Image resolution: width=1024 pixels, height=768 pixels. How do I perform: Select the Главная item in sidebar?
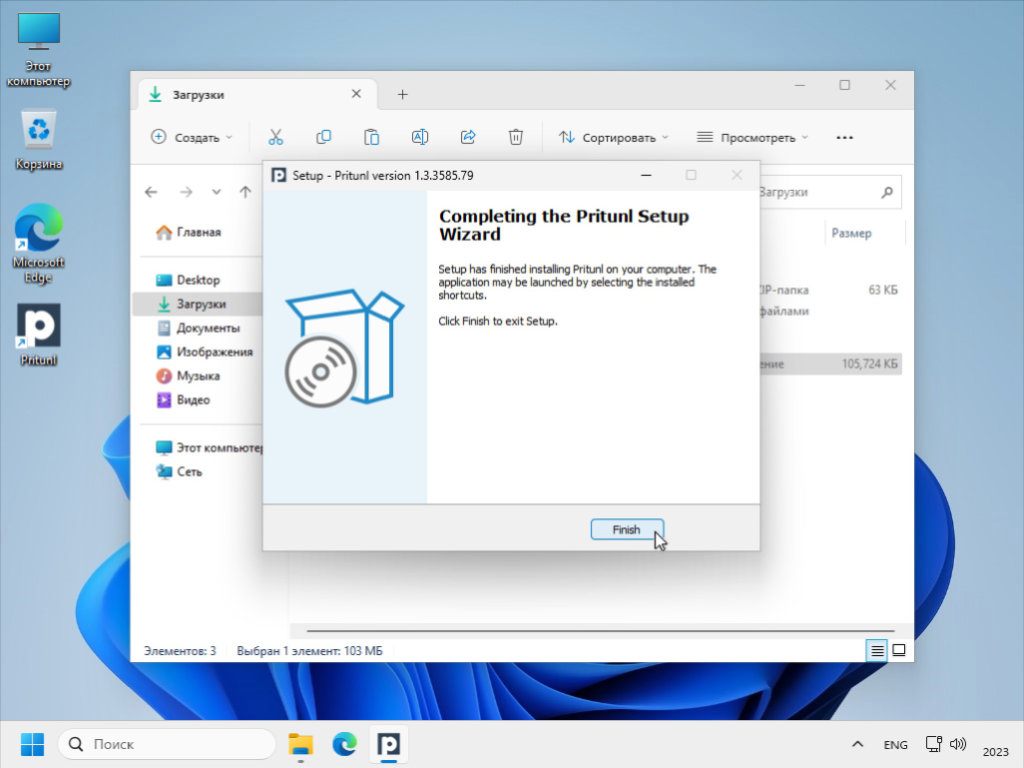(189, 232)
